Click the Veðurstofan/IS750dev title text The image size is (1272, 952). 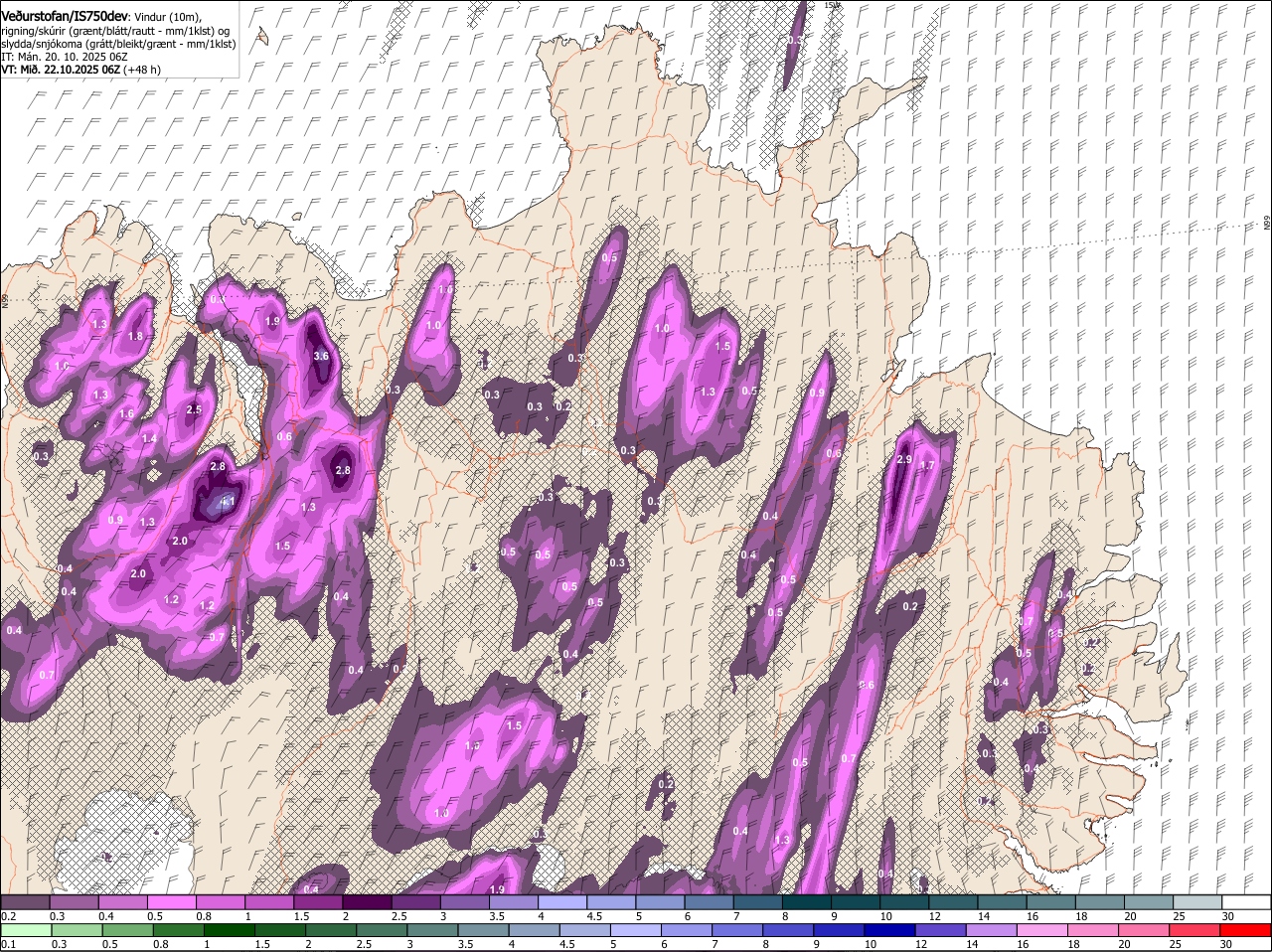click(65, 16)
